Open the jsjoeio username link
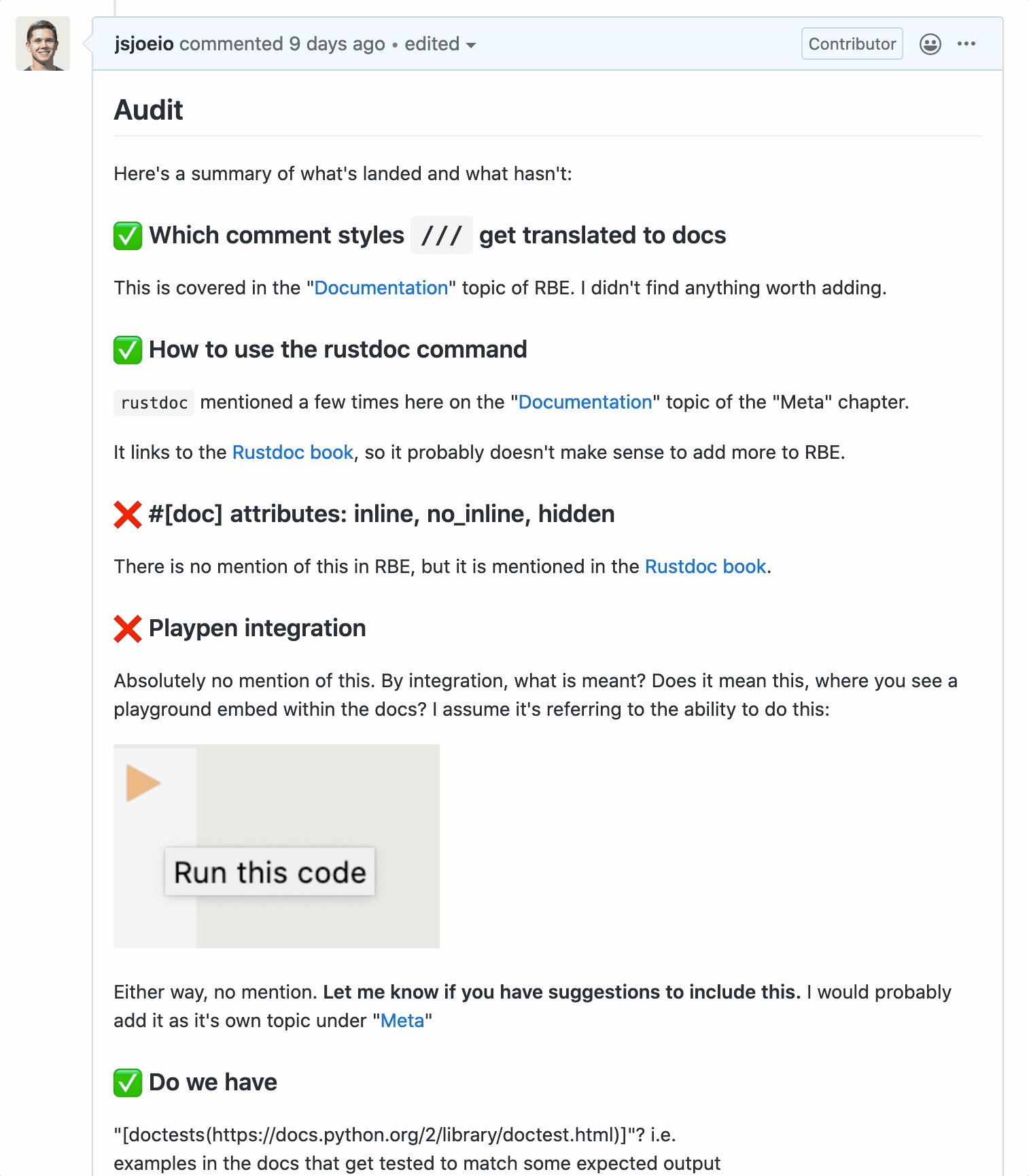The height and width of the screenshot is (1176, 1029). click(x=144, y=44)
